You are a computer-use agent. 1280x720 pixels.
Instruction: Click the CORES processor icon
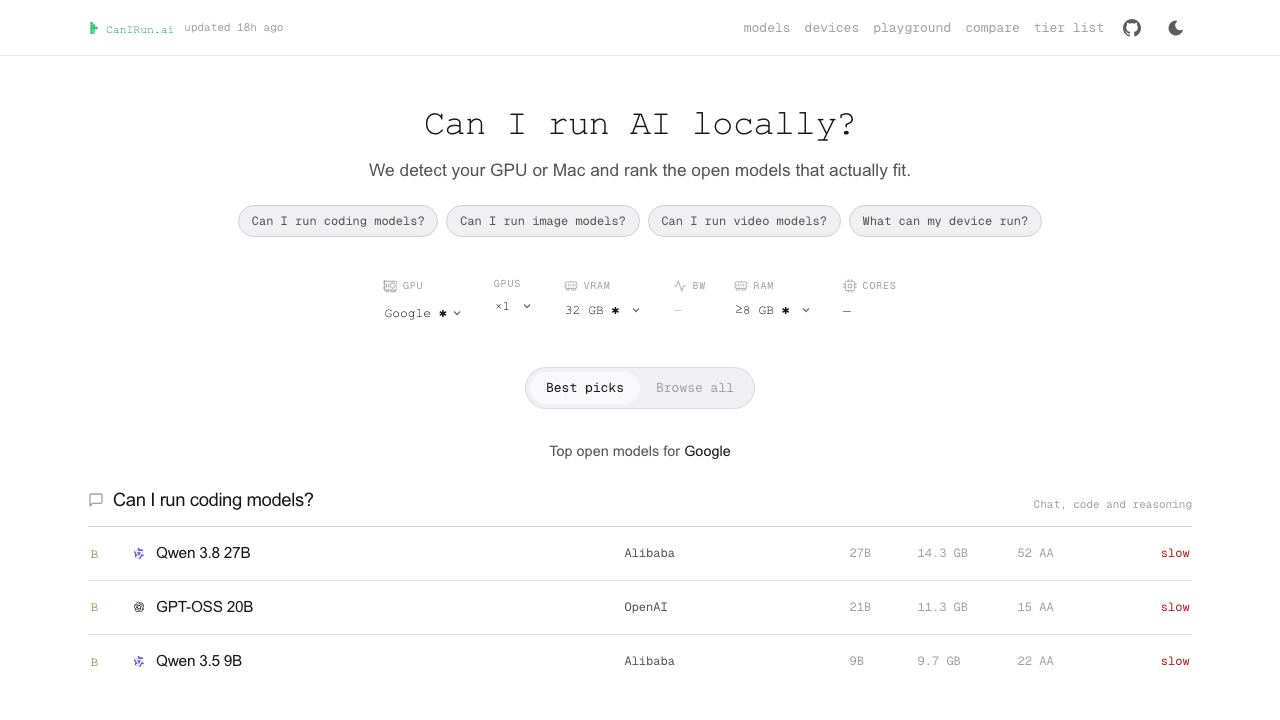pyautogui.click(x=850, y=286)
